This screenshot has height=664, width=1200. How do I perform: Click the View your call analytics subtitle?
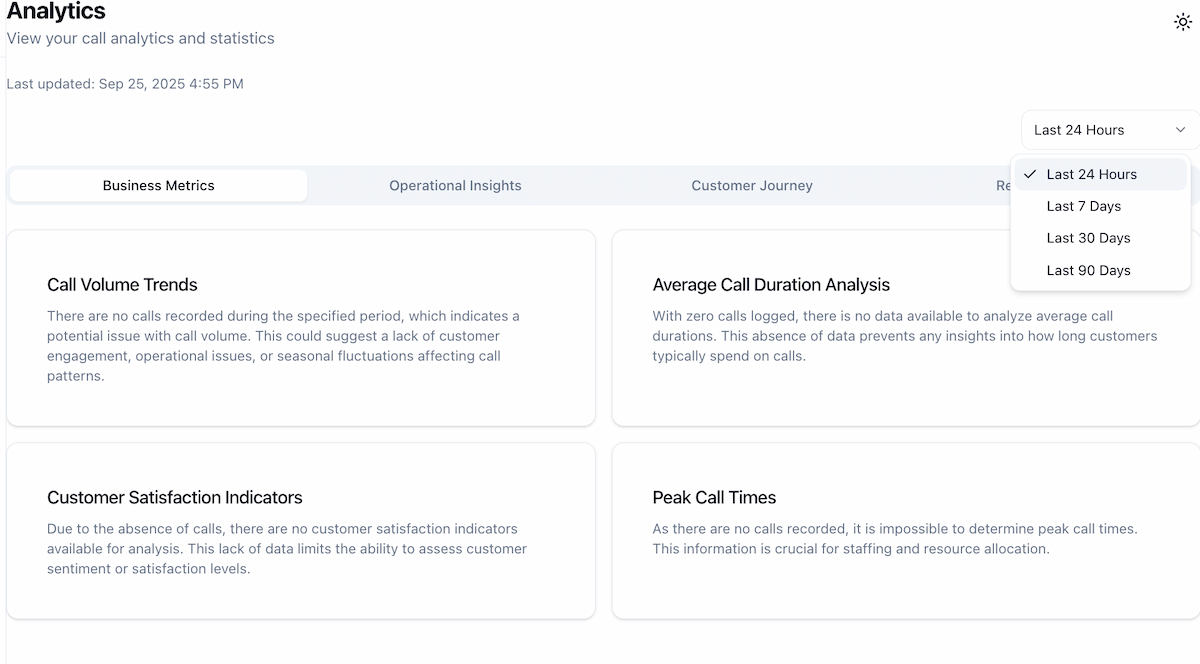140,39
